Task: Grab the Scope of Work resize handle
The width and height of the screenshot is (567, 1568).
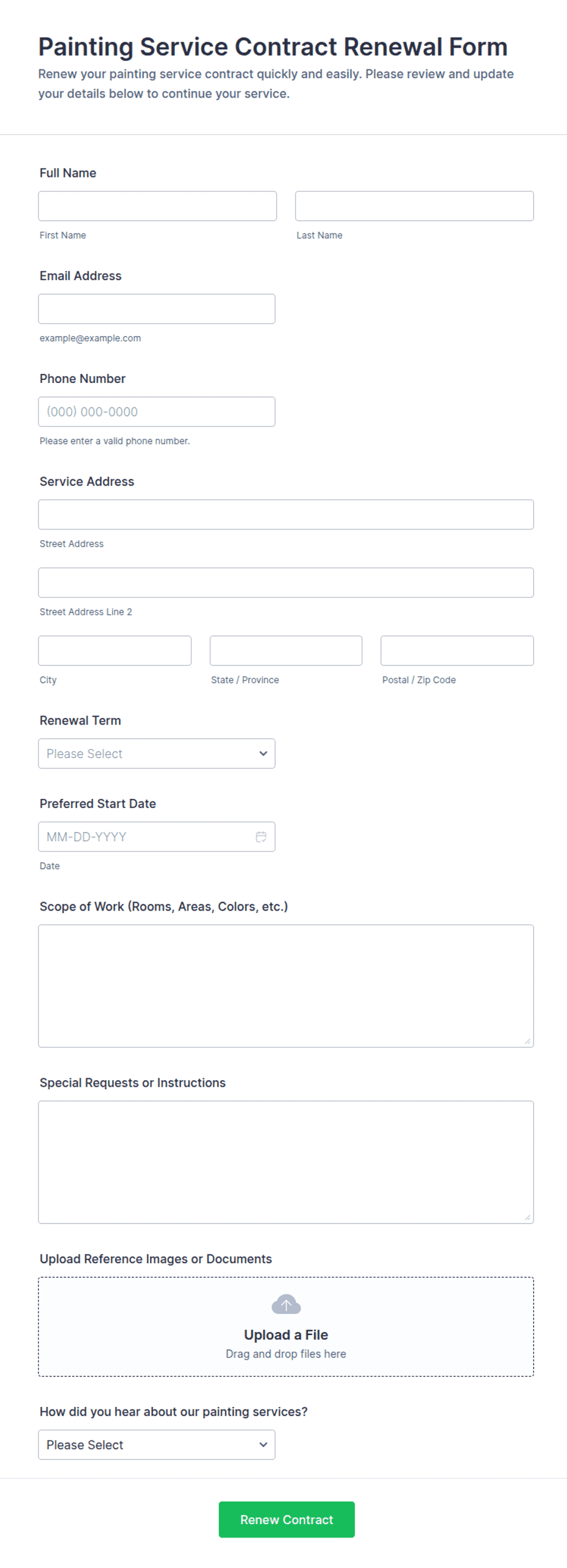Action: (527, 1041)
